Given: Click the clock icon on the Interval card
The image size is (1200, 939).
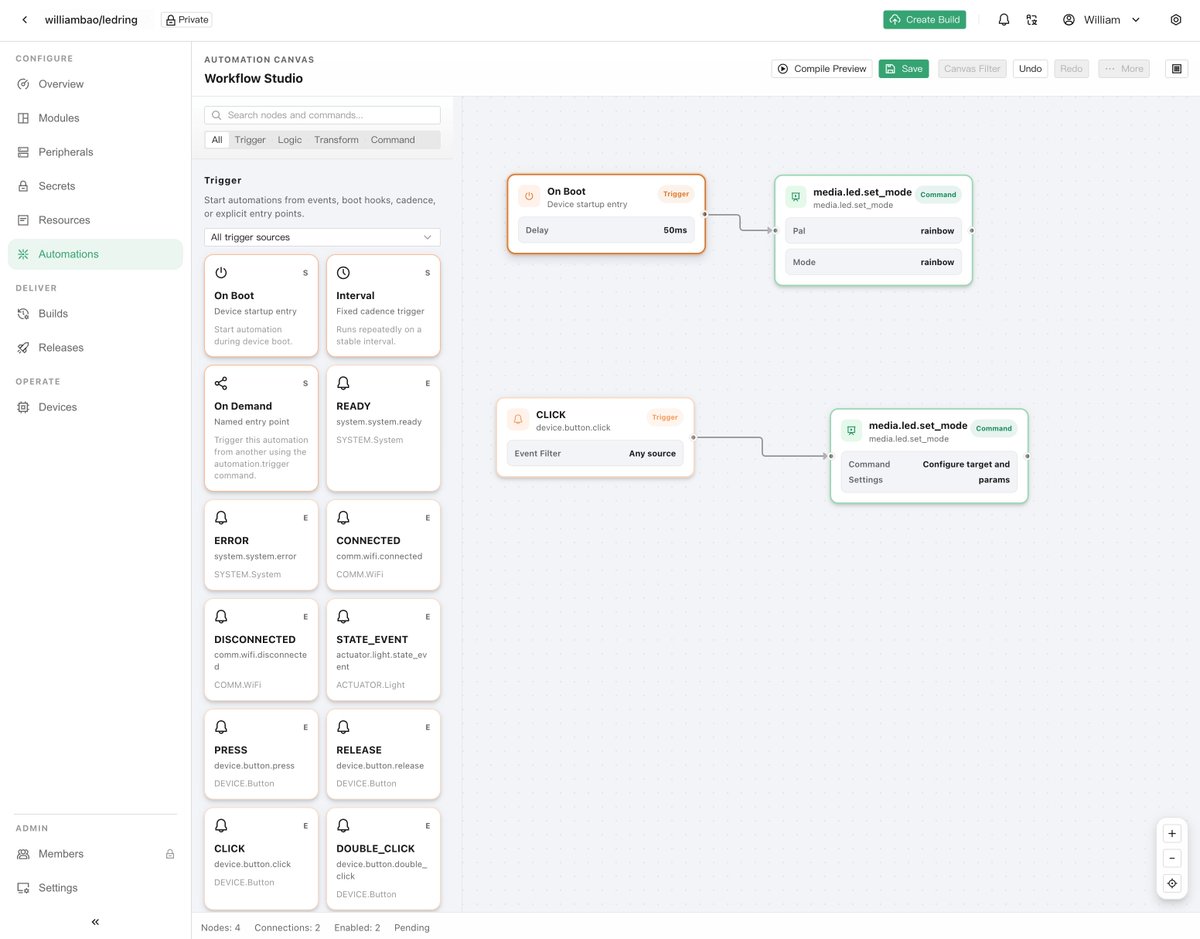Looking at the screenshot, I should pos(343,273).
